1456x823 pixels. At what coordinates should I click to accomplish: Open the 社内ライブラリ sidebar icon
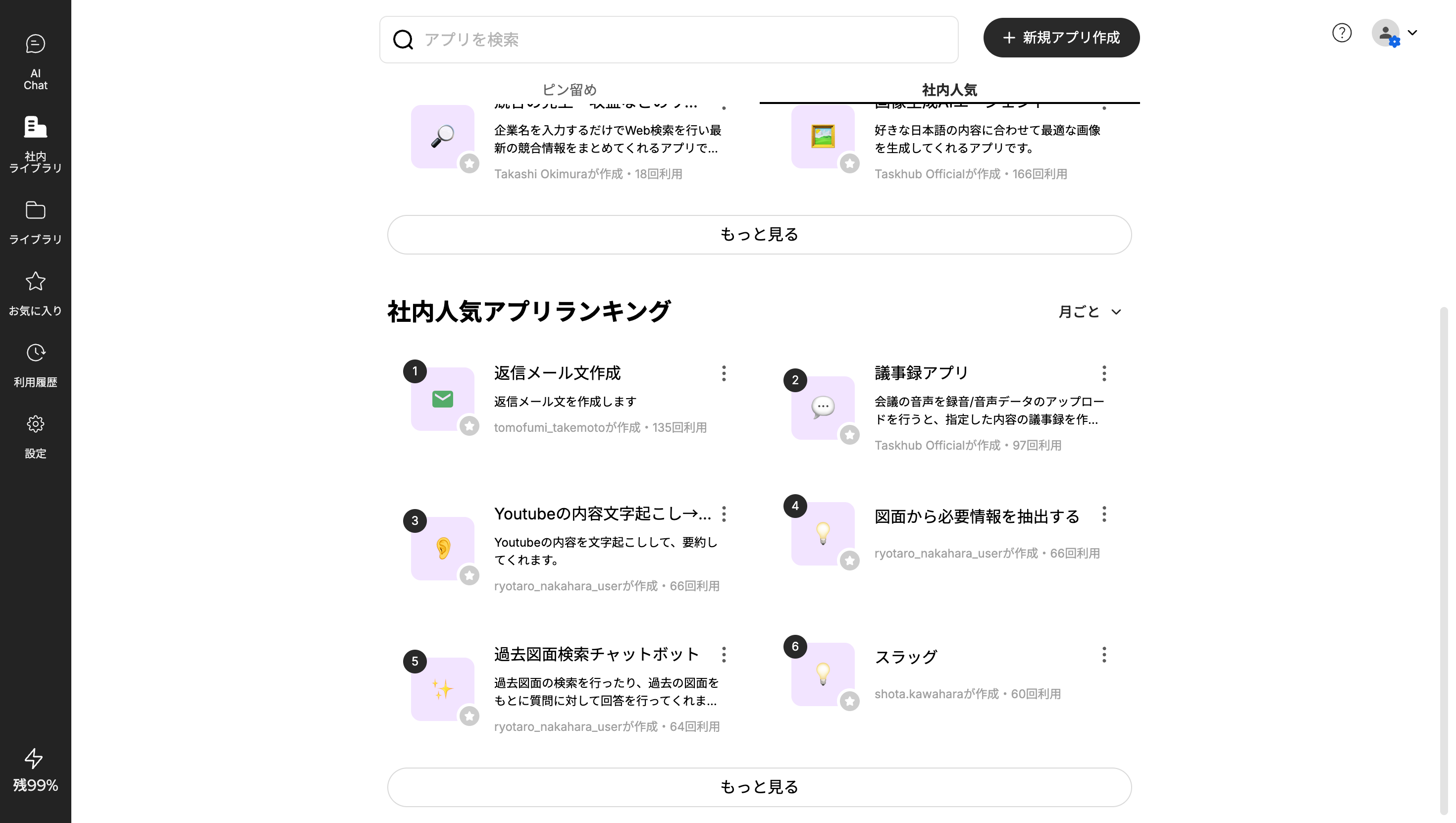(x=35, y=143)
